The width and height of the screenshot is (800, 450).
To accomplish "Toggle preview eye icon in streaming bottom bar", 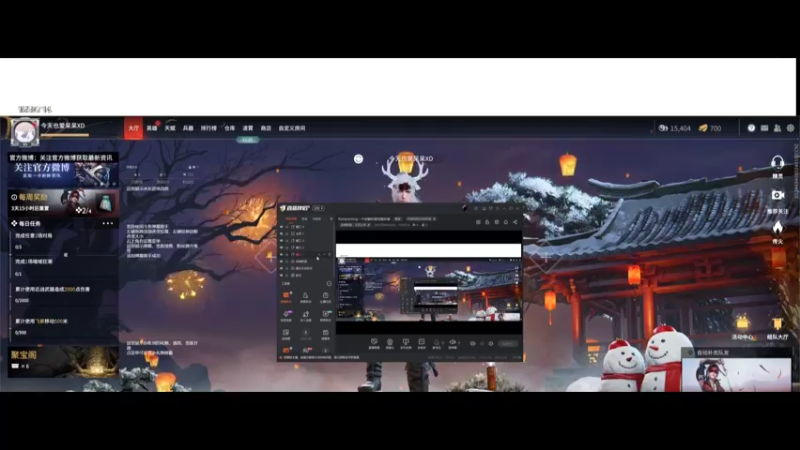I will click(x=472, y=343).
